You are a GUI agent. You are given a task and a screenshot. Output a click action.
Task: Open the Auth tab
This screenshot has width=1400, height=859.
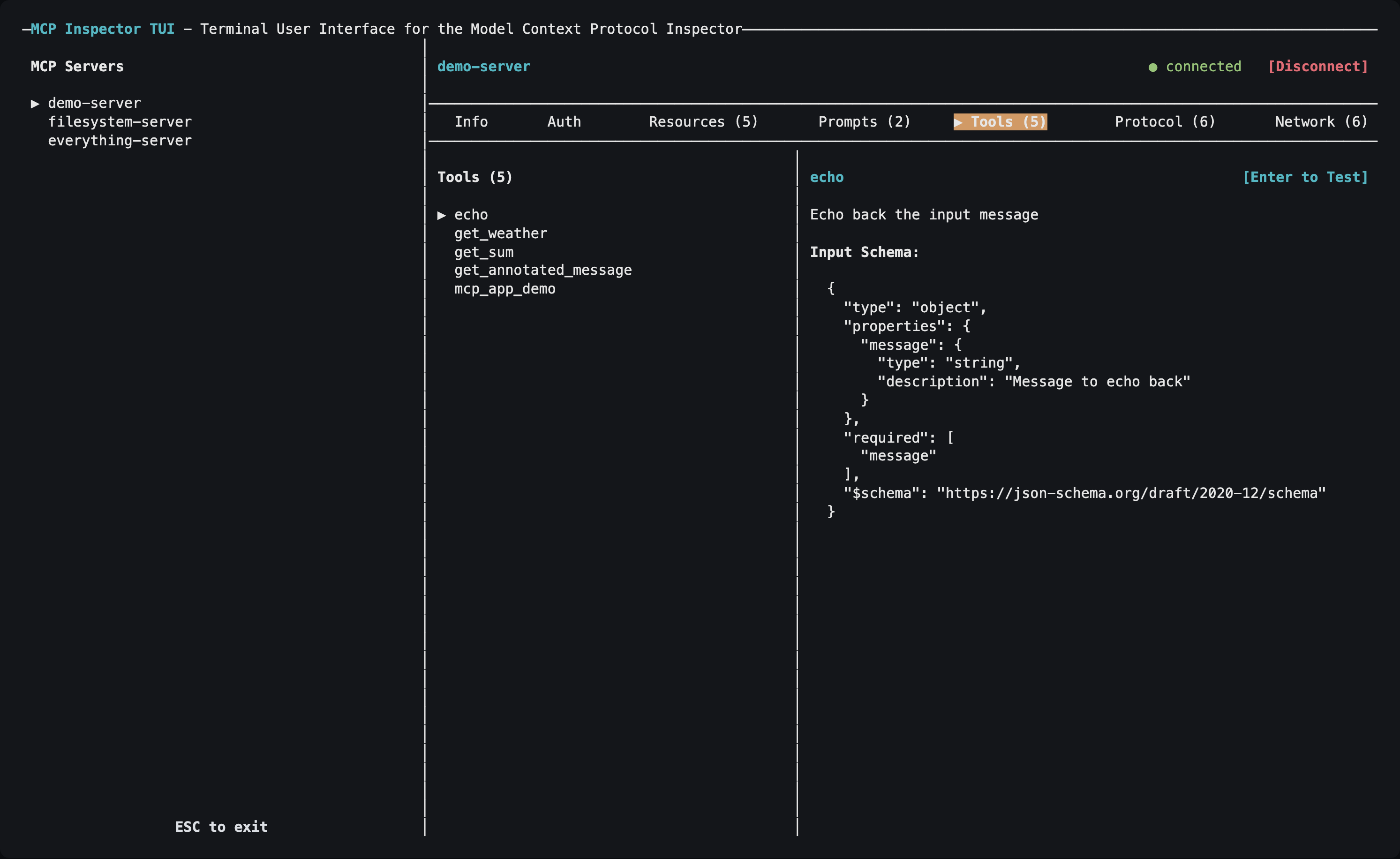coord(564,122)
